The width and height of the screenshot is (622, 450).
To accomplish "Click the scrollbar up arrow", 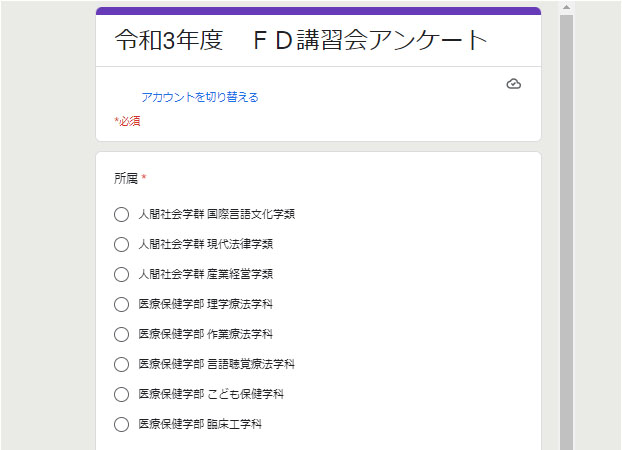I will click(566, 7).
